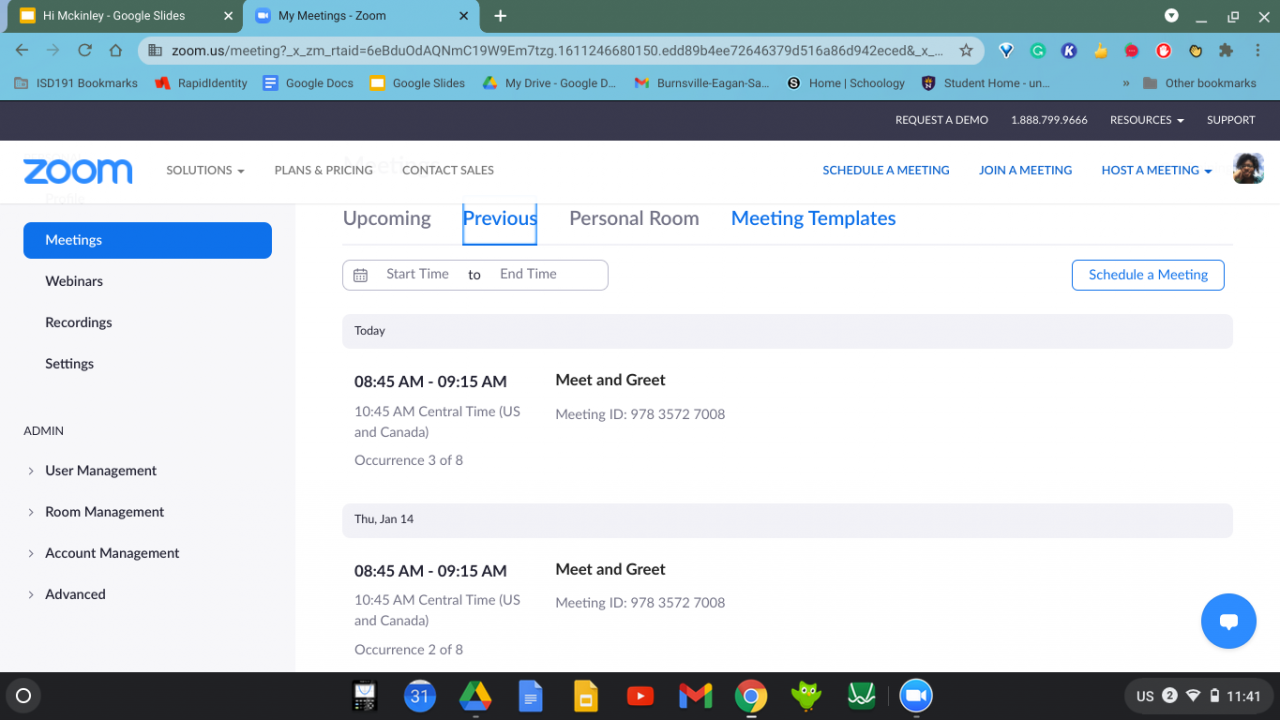Open Settings in the sidebar
The width and height of the screenshot is (1280, 720).
coord(69,364)
